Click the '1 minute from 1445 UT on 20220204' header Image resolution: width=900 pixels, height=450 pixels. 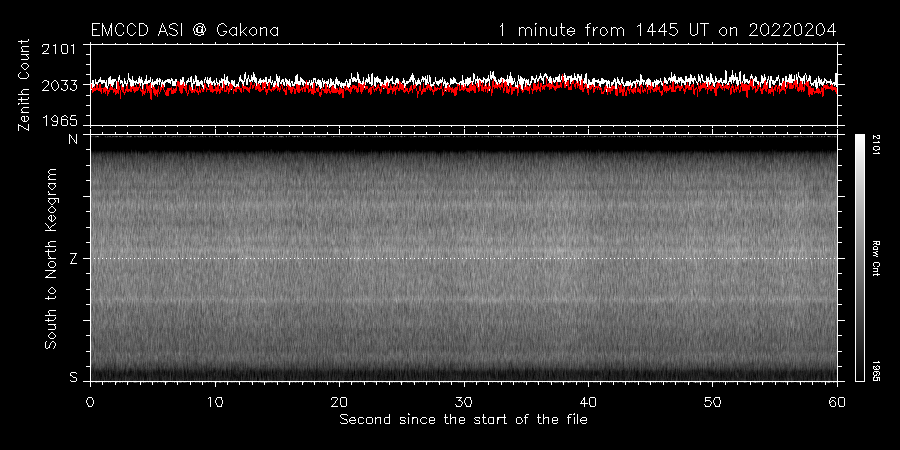click(668, 30)
